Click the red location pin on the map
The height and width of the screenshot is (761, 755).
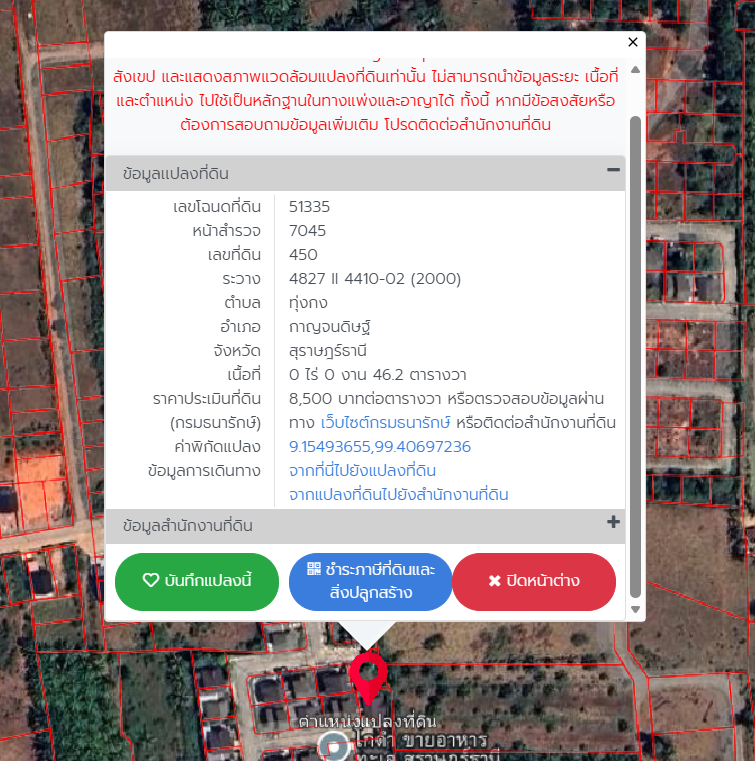point(369,674)
